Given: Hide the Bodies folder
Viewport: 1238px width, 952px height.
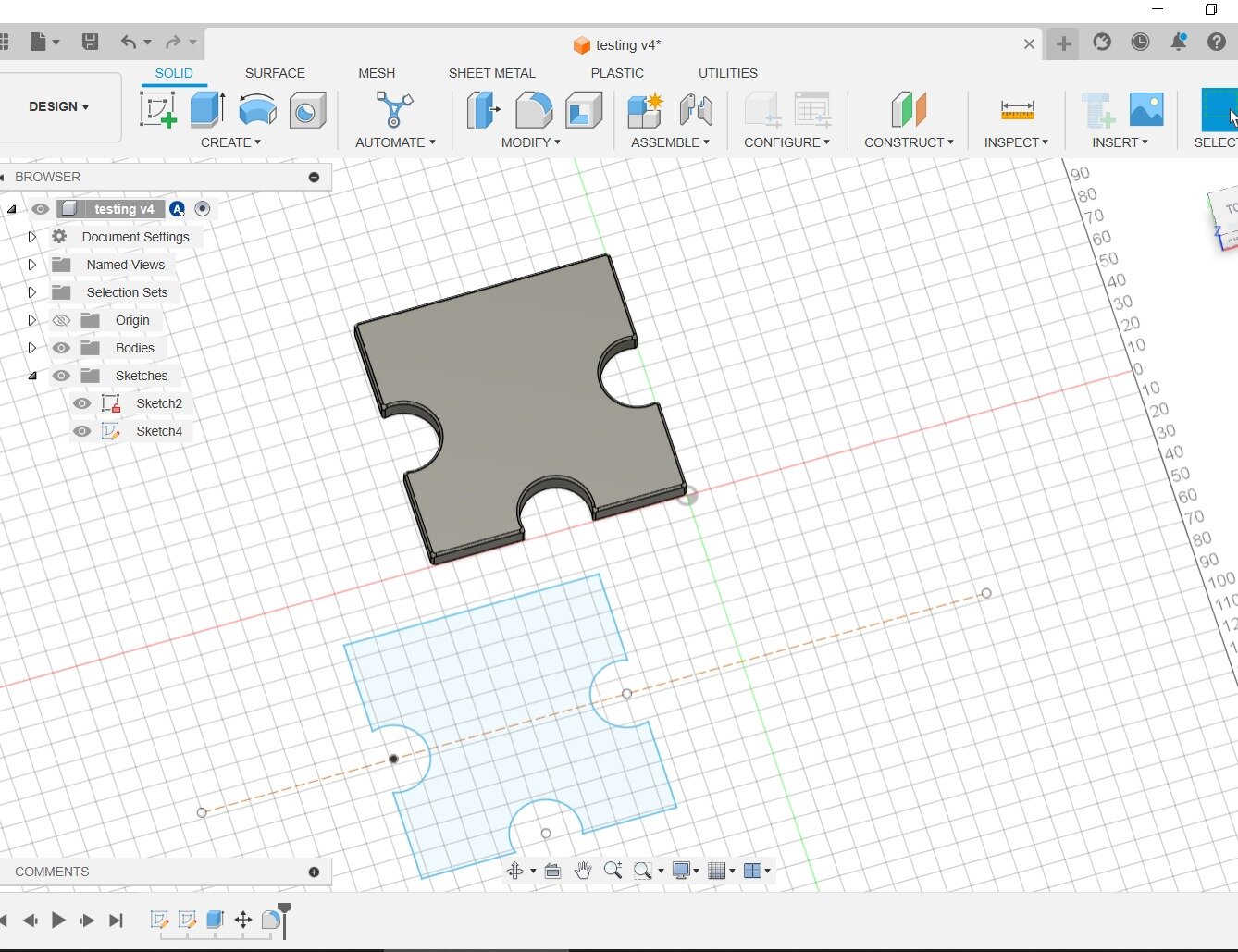Looking at the screenshot, I should pyautogui.click(x=61, y=348).
